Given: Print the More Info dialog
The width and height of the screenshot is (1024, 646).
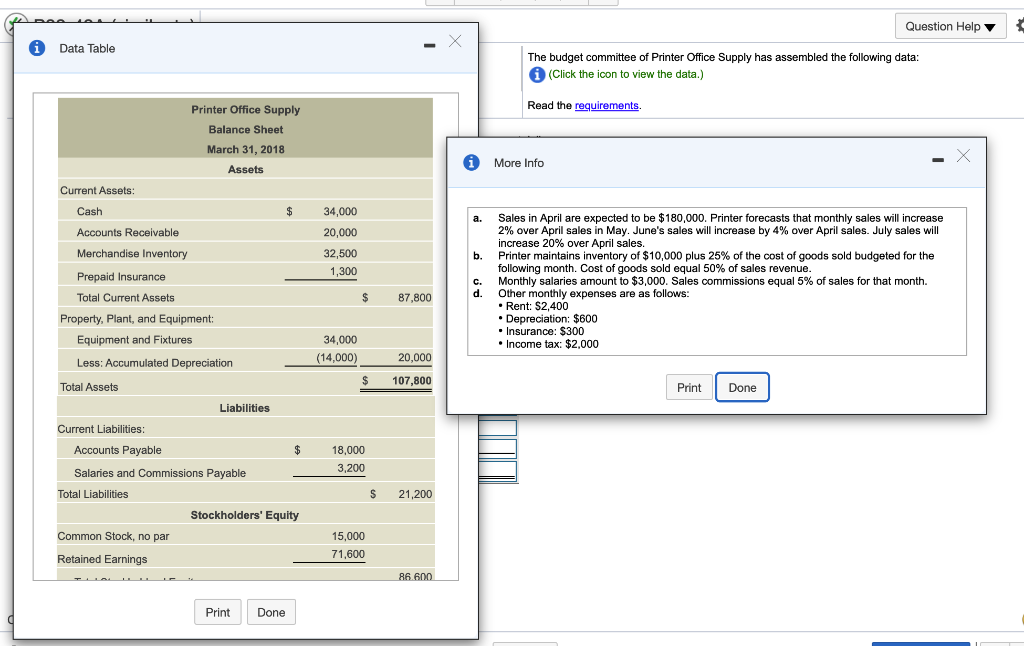Looking at the screenshot, I should click(x=689, y=387).
